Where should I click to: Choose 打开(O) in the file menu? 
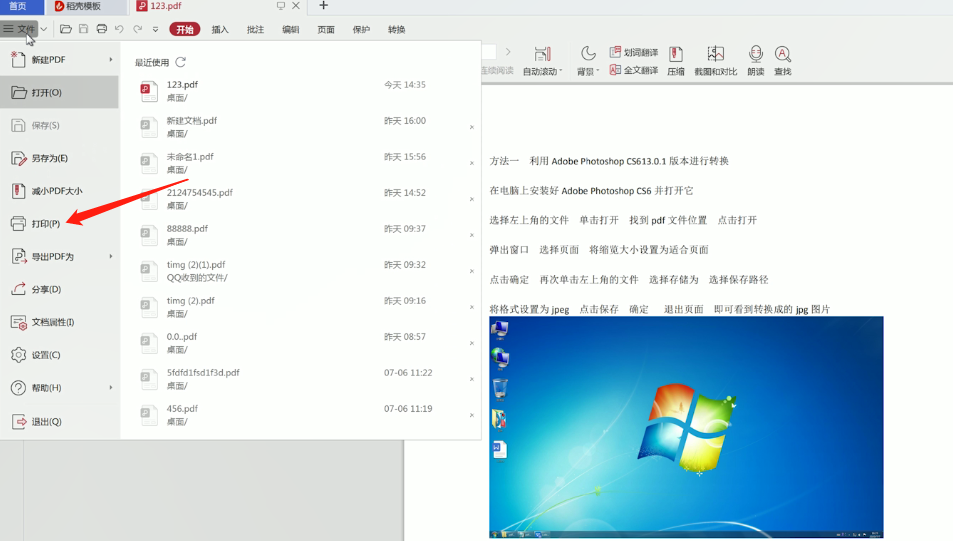point(60,92)
